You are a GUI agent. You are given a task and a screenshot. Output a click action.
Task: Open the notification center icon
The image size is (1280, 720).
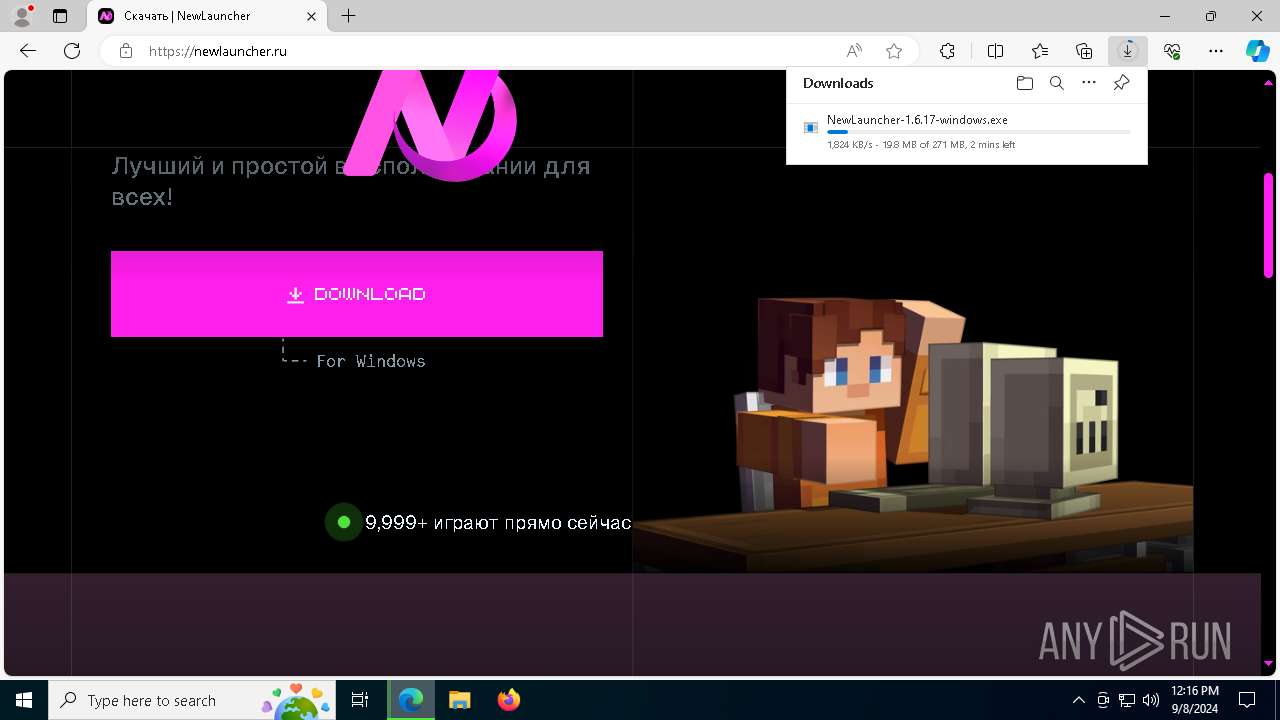click(x=1247, y=700)
